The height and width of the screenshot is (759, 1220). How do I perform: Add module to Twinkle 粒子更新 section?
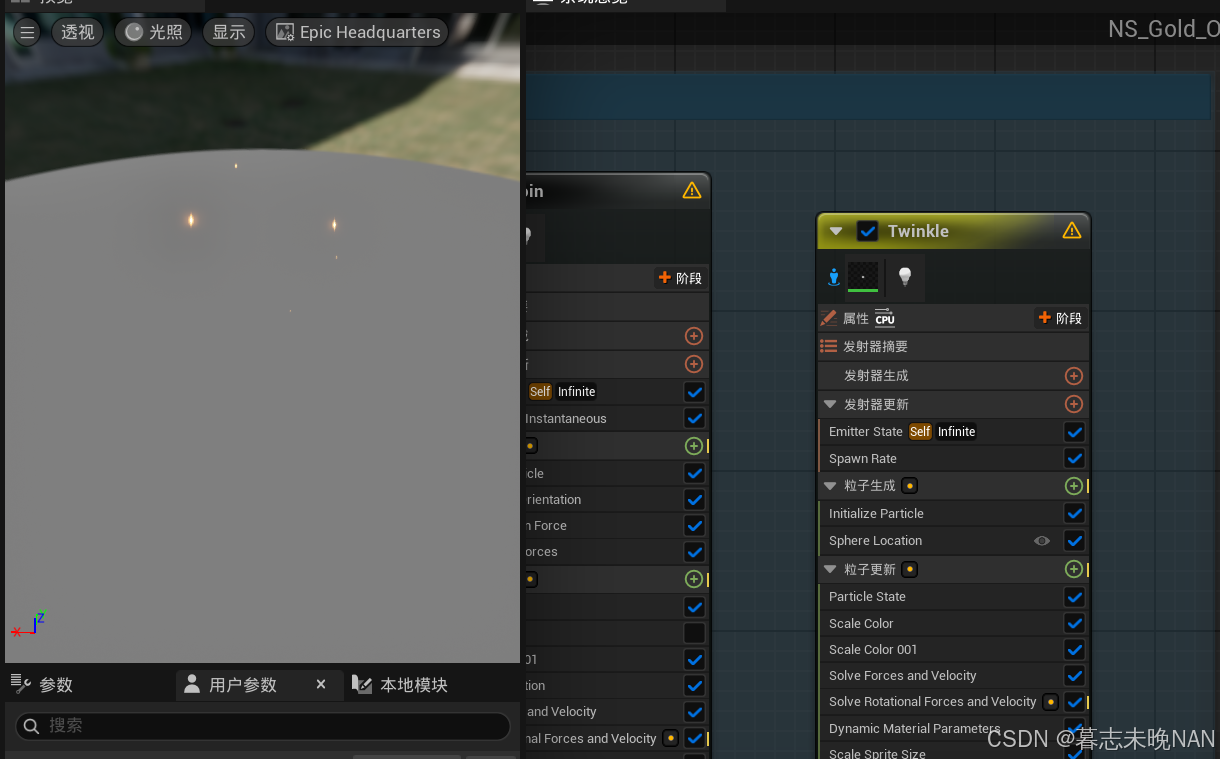tap(1074, 569)
